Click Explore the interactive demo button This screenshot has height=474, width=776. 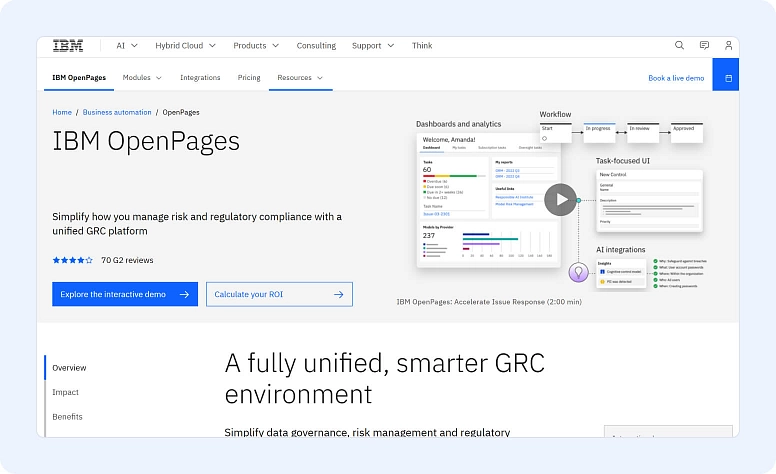pos(125,294)
